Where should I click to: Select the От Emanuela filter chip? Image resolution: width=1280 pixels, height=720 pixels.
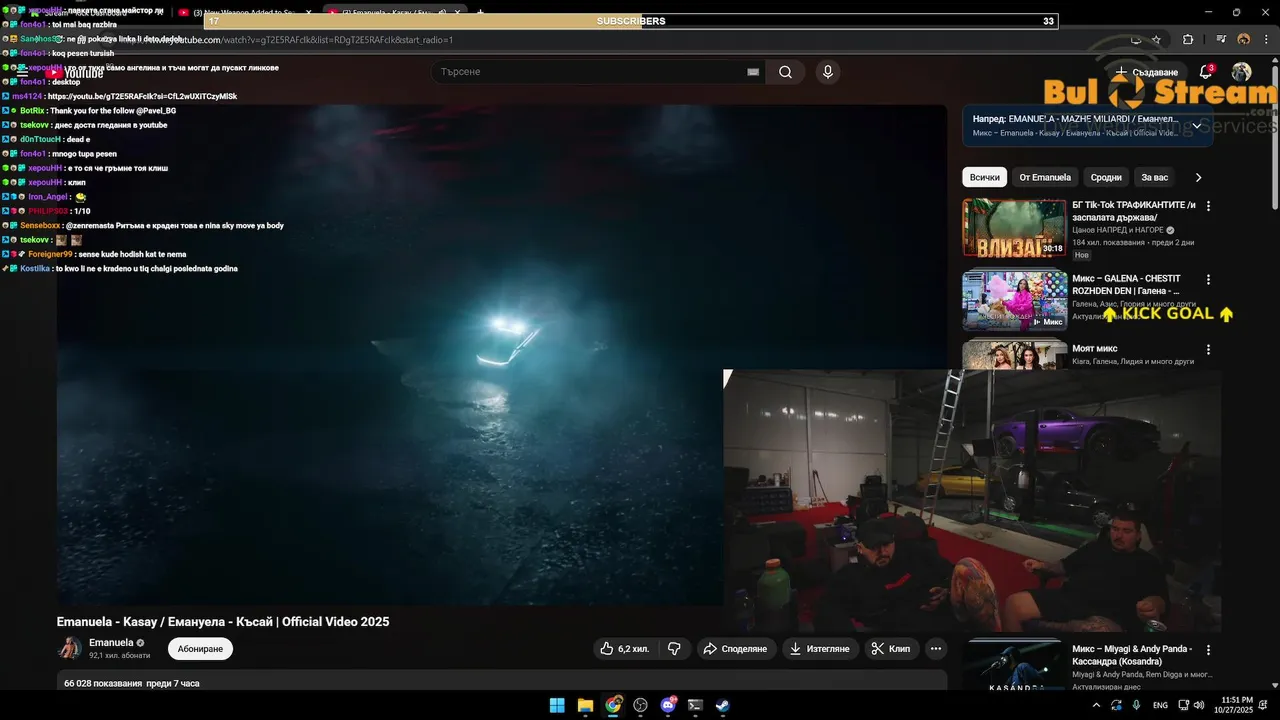[x=1045, y=177]
